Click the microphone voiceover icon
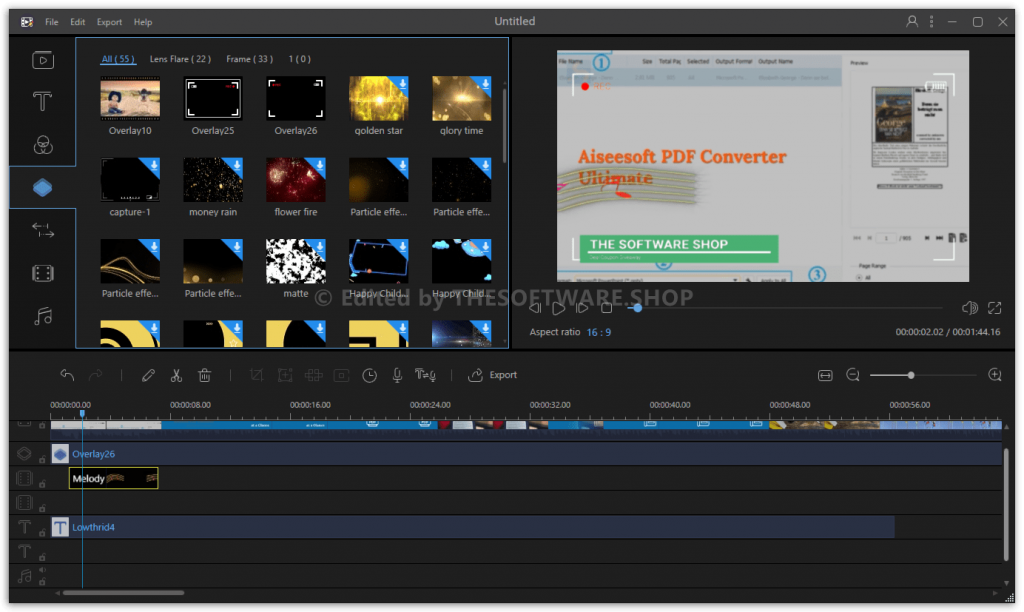 point(397,375)
